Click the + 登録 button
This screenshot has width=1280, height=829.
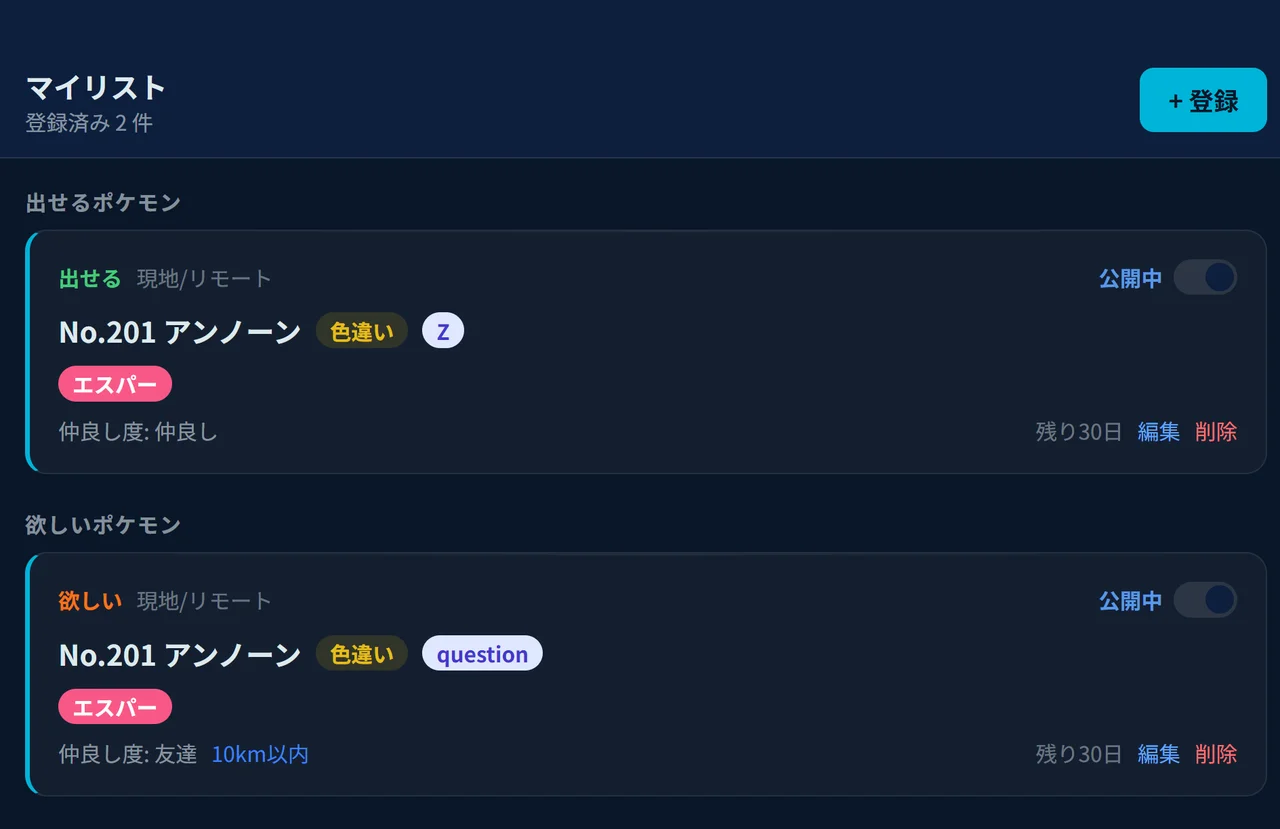1203,100
